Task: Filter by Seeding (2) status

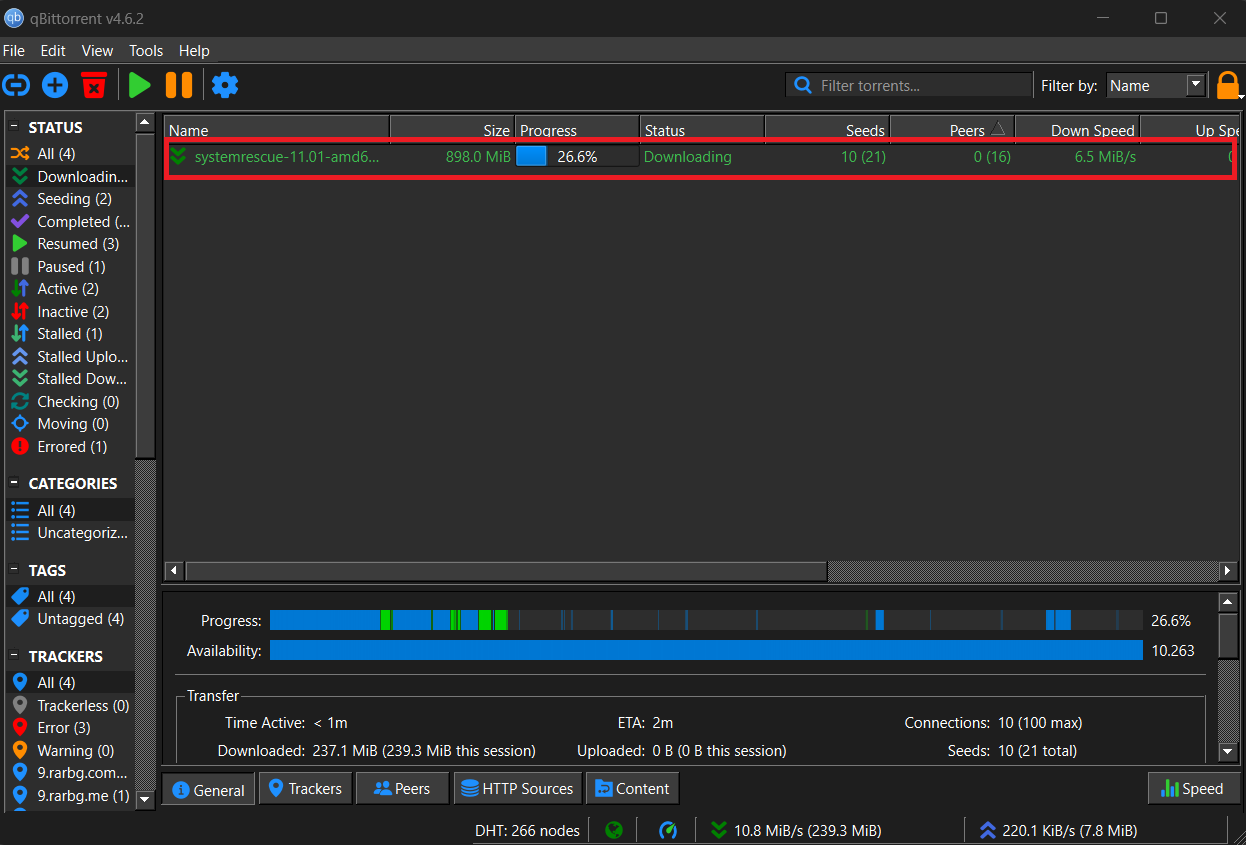Action: [70, 199]
